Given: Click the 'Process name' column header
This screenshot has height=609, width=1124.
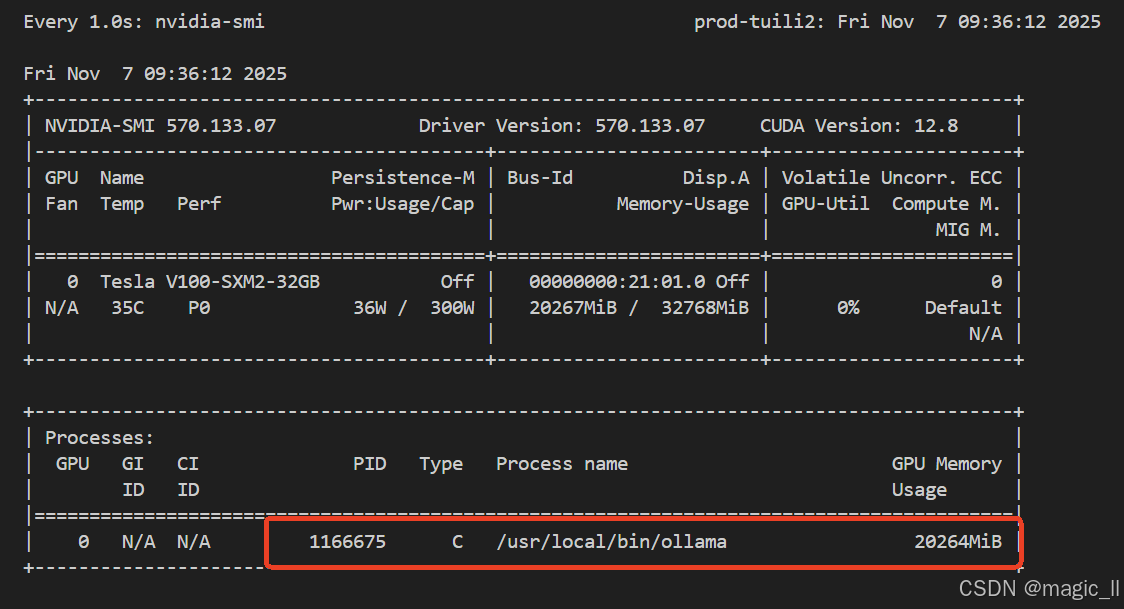Looking at the screenshot, I should (x=562, y=464).
